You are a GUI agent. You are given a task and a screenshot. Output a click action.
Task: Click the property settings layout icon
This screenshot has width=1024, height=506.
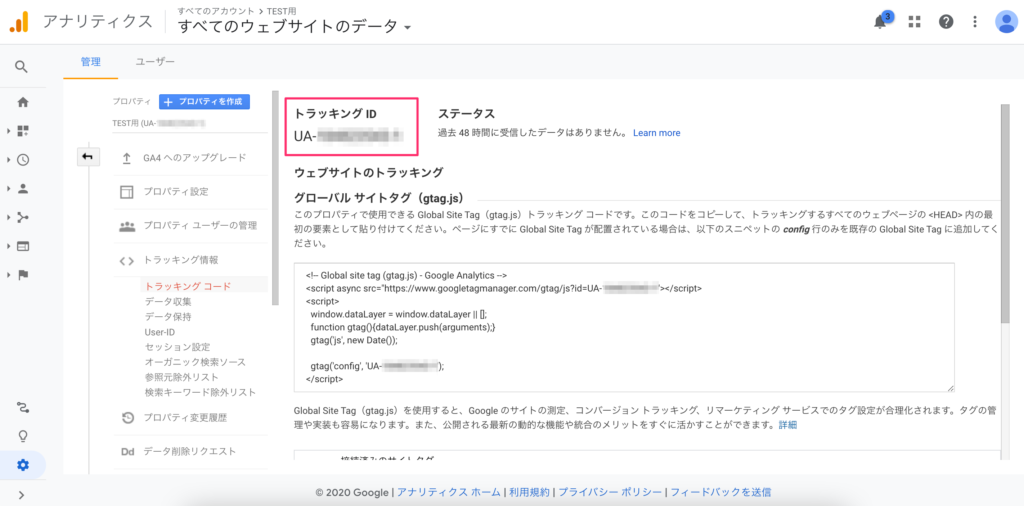pyautogui.click(x=127, y=192)
